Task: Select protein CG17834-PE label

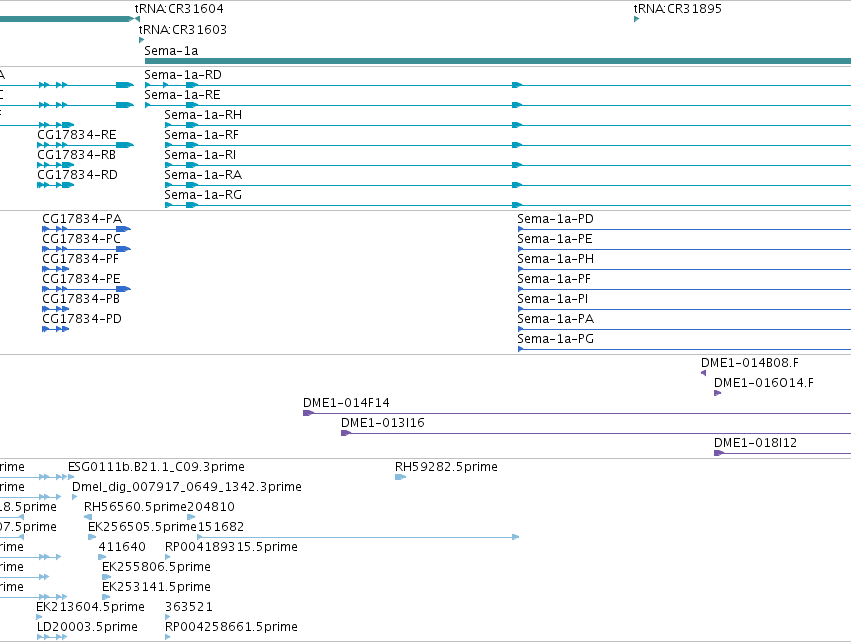Action: point(81,279)
